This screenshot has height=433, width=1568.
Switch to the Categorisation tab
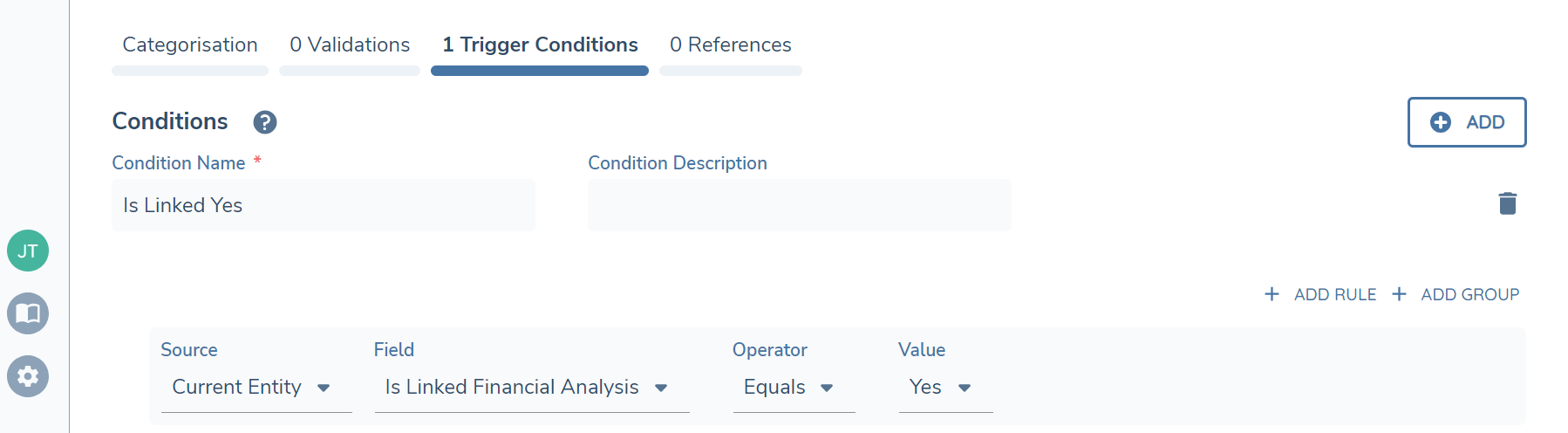190,45
